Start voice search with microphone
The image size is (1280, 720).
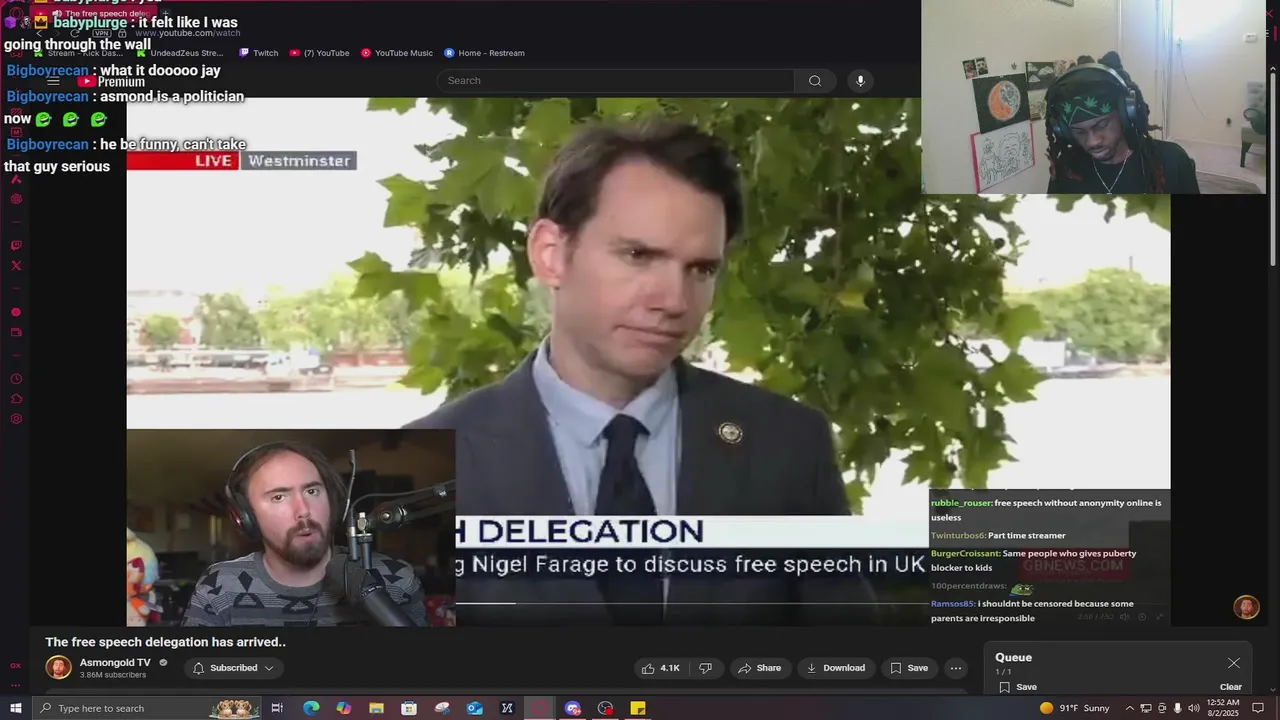point(860,80)
